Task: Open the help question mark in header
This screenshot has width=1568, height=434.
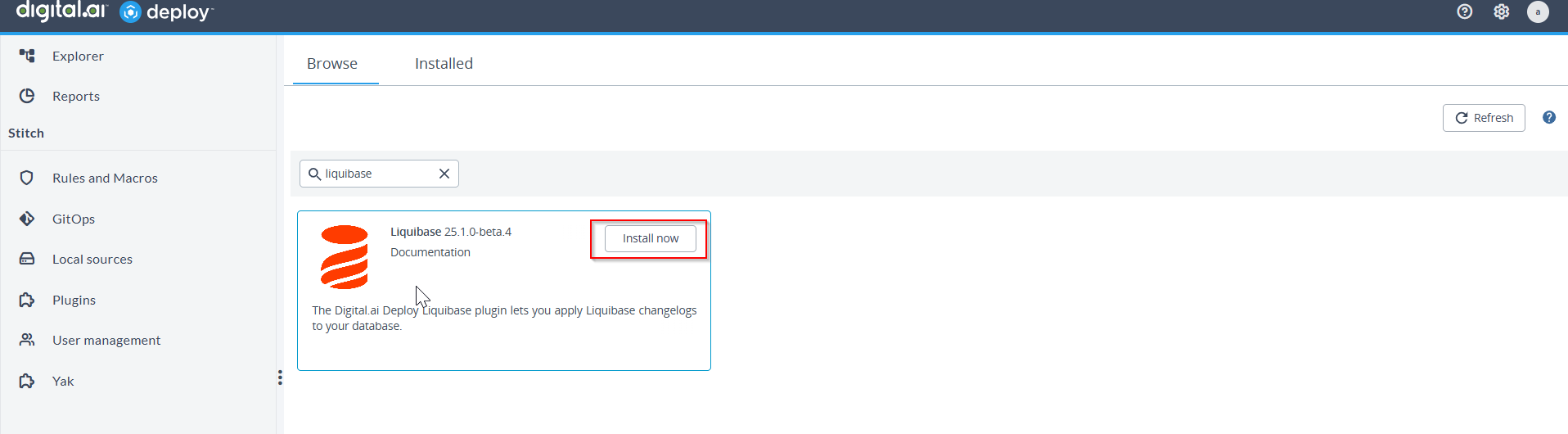Action: pos(1465,11)
